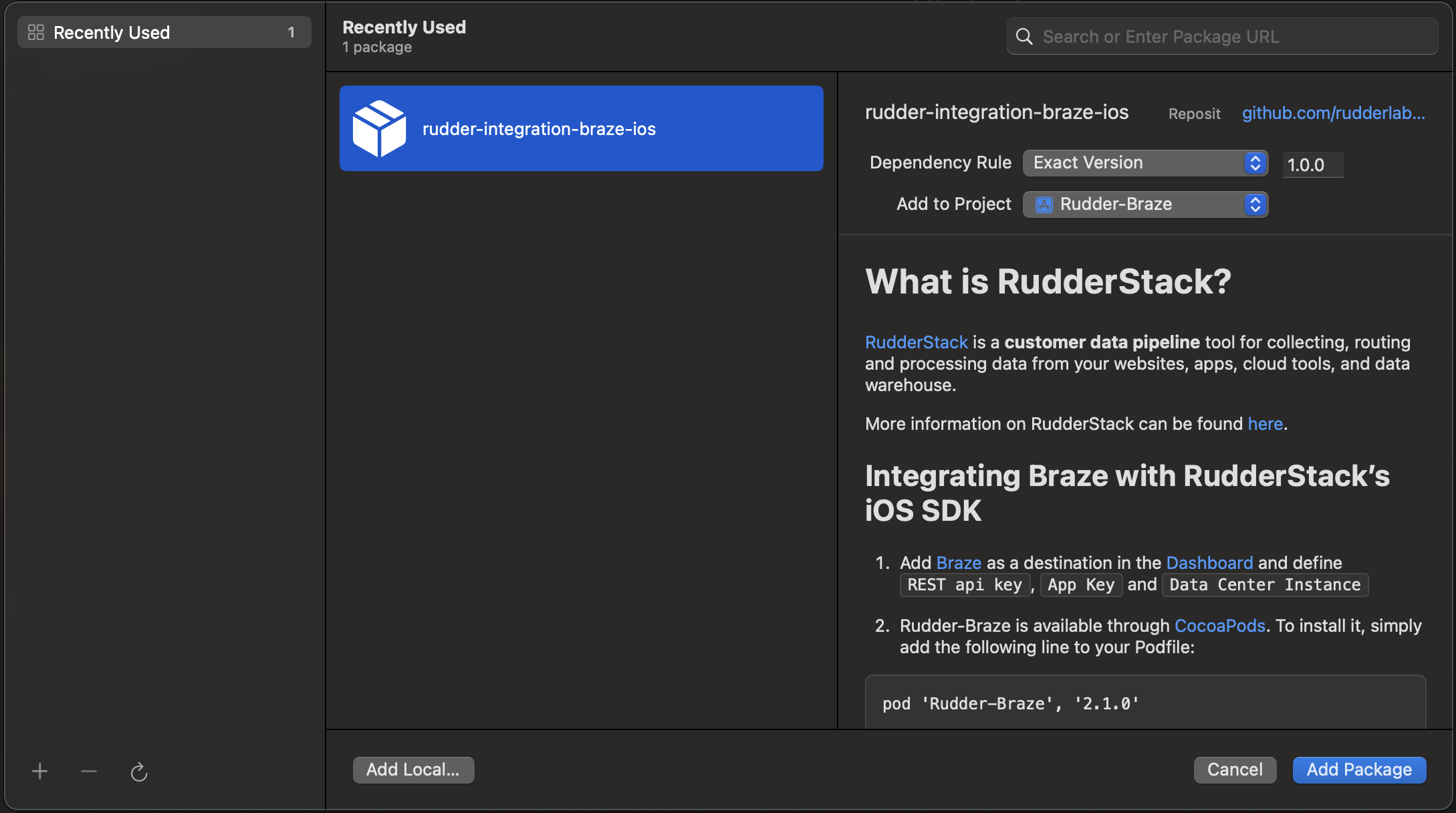
Task: Click the 'Reposit' label text
Action: tap(1194, 114)
